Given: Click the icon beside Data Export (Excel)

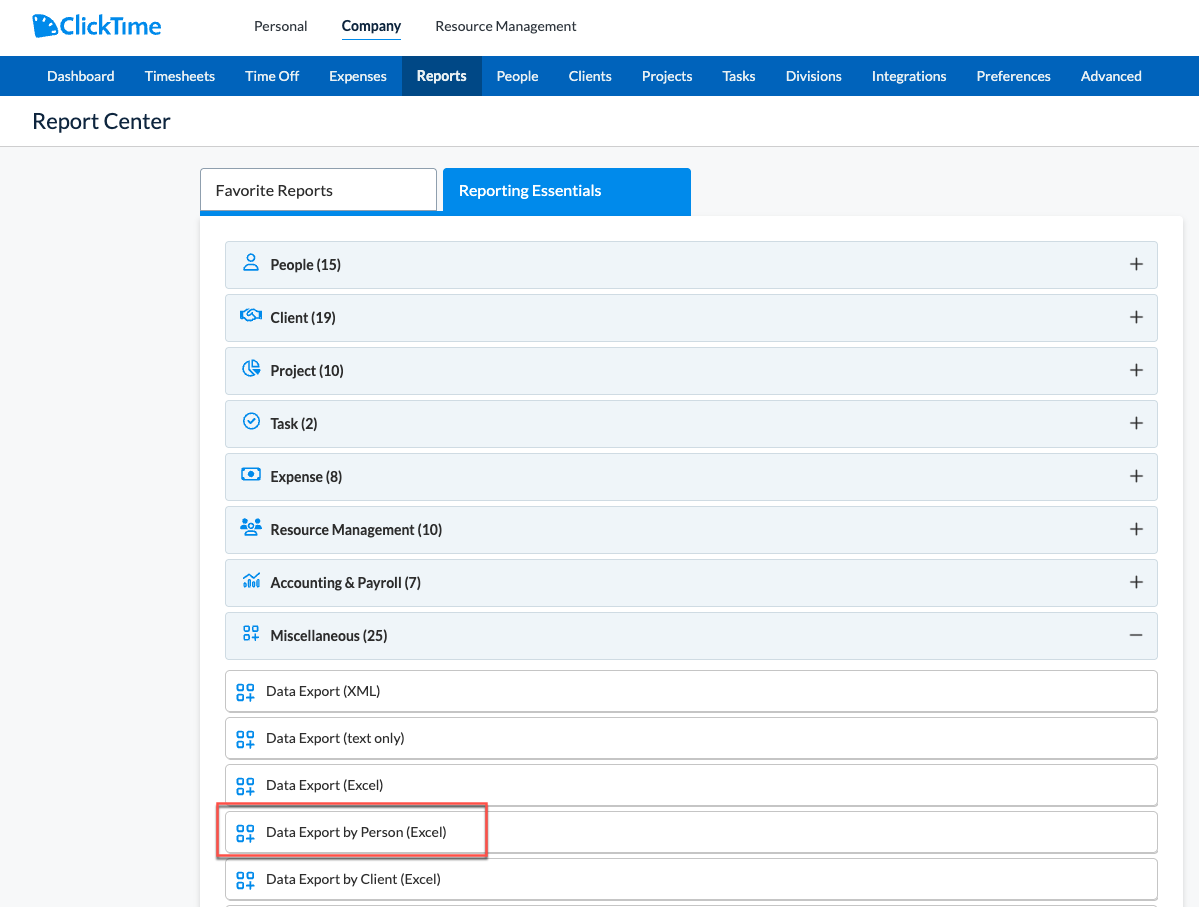Looking at the screenshot, I should [245, 786].
